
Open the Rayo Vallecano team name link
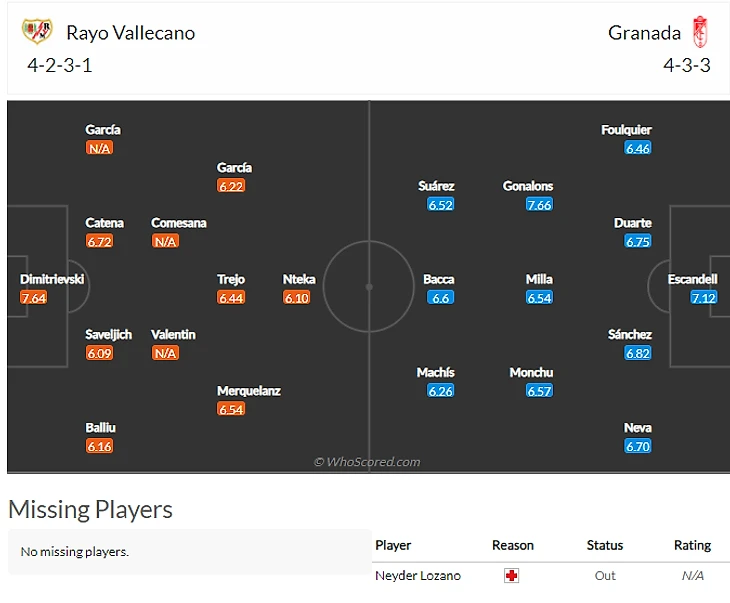[130, 33]
